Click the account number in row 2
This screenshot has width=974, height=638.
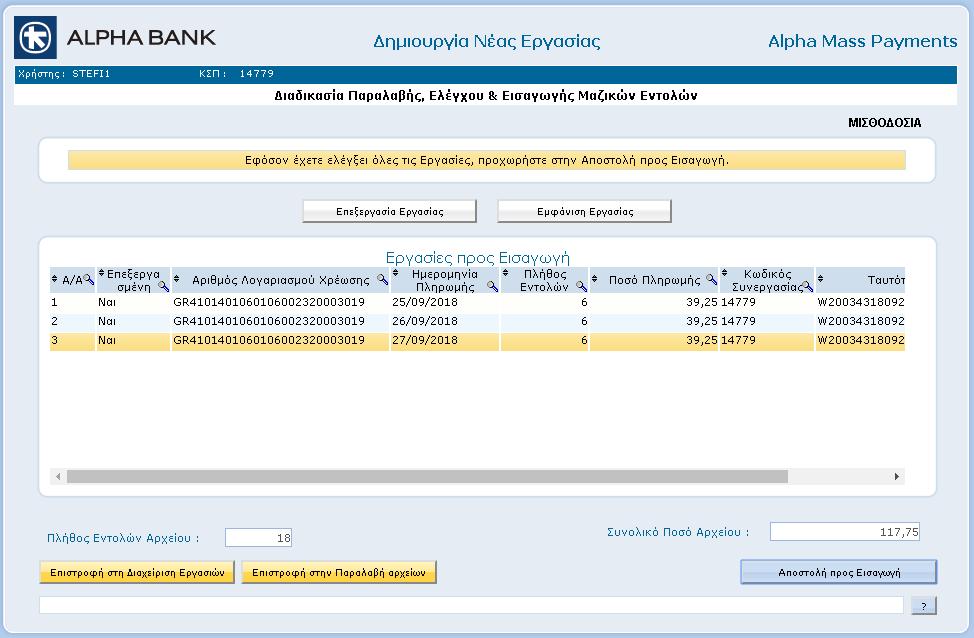pos(269,322)
